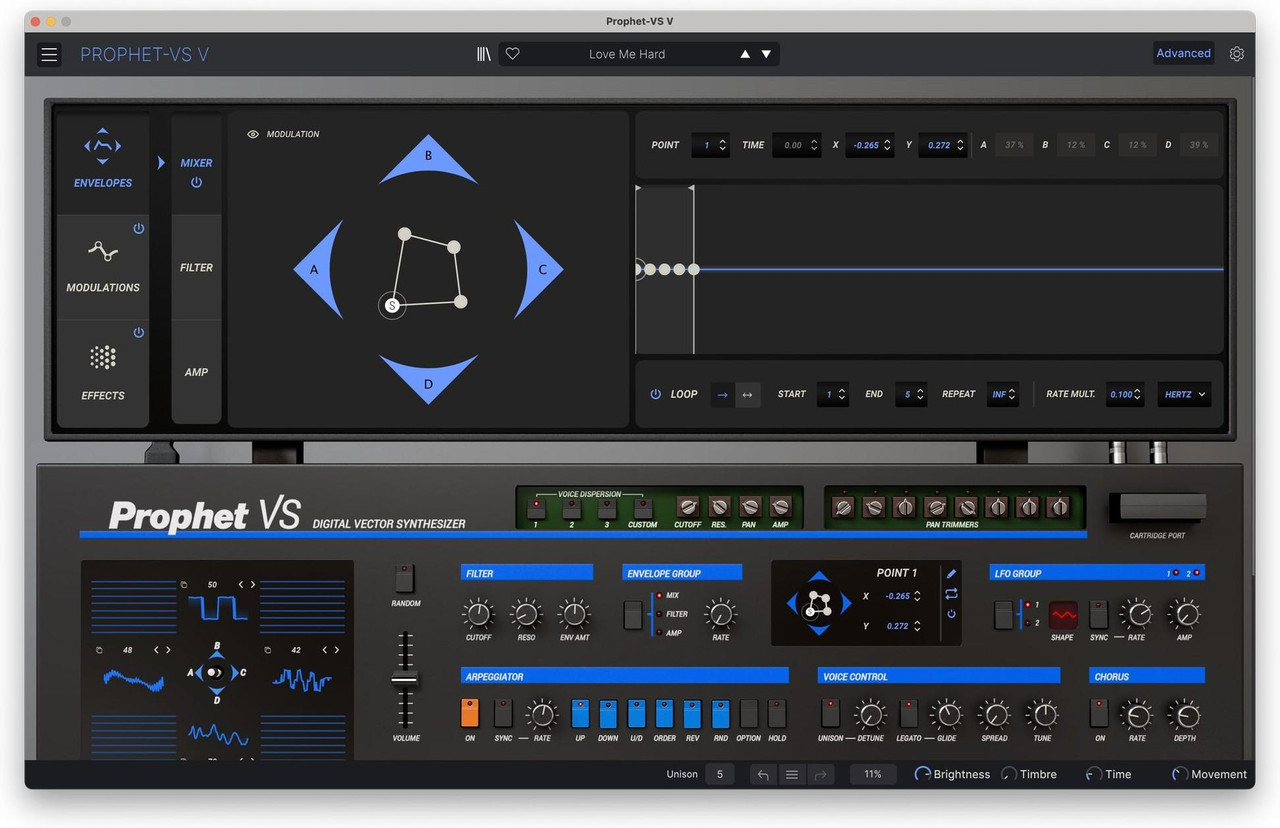
Task: Toggle Modulation visibility eye icon
Action: (x=253, y=134)
